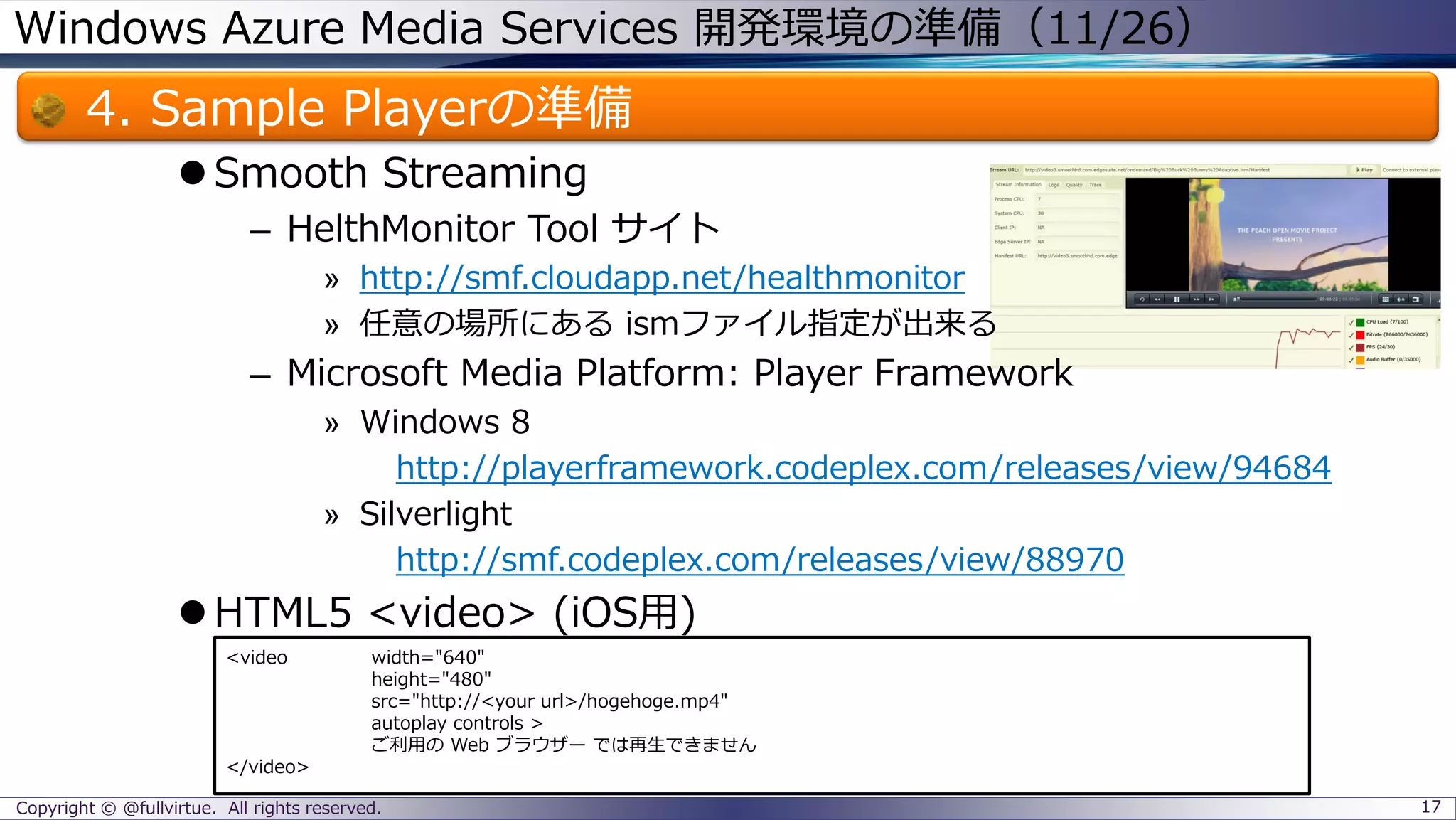
Task: Toggle the Bitrate checkbox
Action: click(1351, 335)
